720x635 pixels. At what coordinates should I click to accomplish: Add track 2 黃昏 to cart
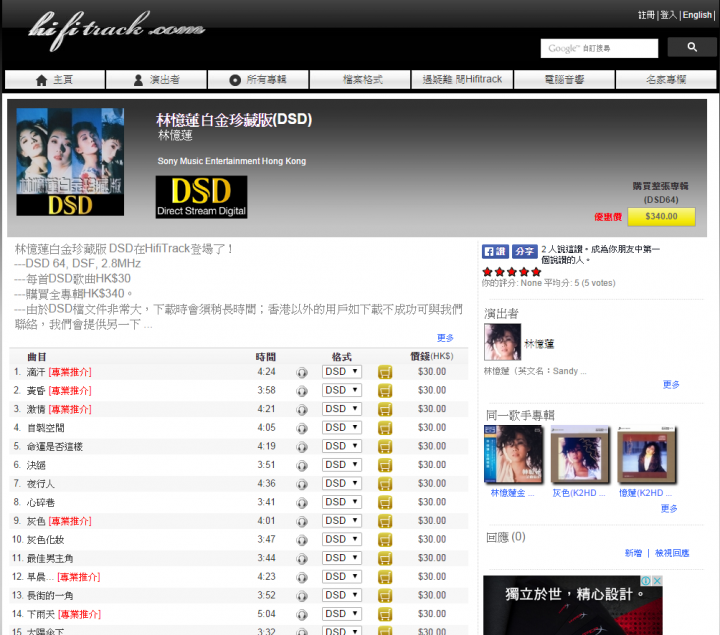(x=385, y=391)
